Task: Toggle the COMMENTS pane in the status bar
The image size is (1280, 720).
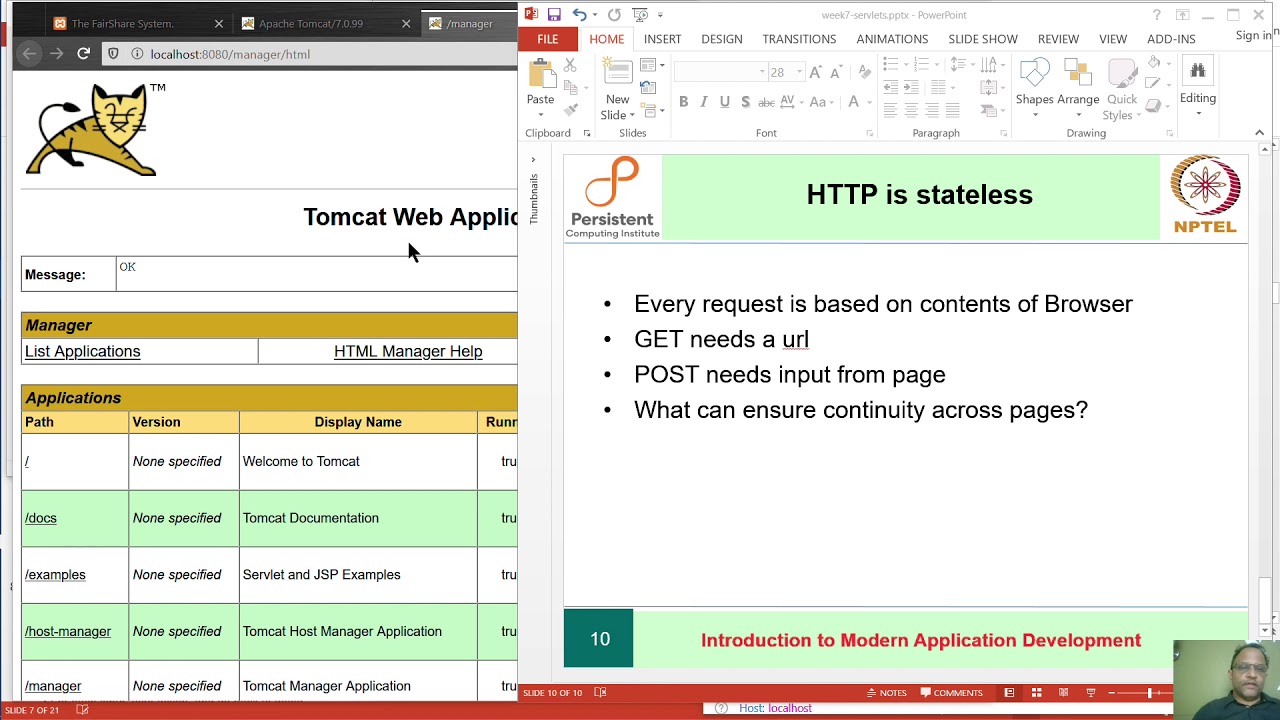Action: [x=950, y=692]
